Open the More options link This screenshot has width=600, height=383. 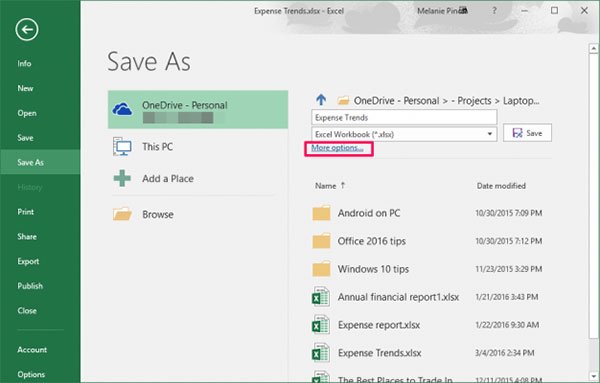pyautogui.click(x=337, y=148)
